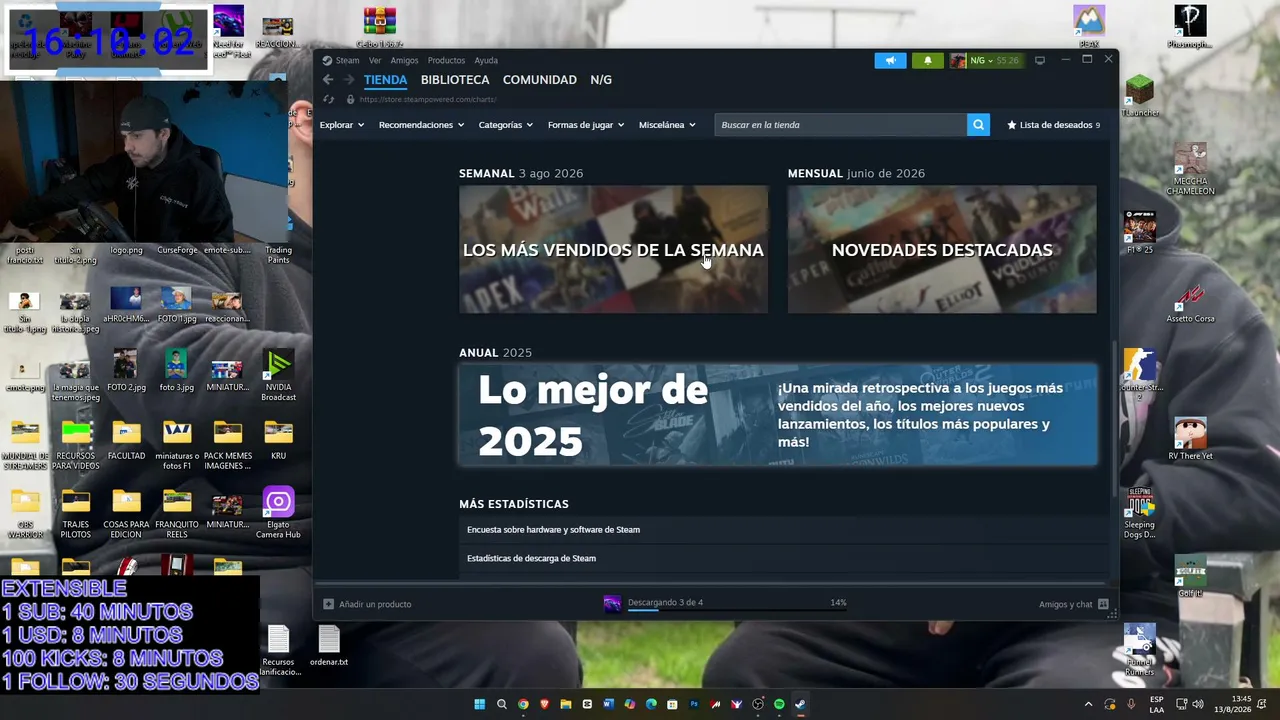Open Novedades destacadas banner
Screen dimensions: 1280x720
(x=942, y=249)
